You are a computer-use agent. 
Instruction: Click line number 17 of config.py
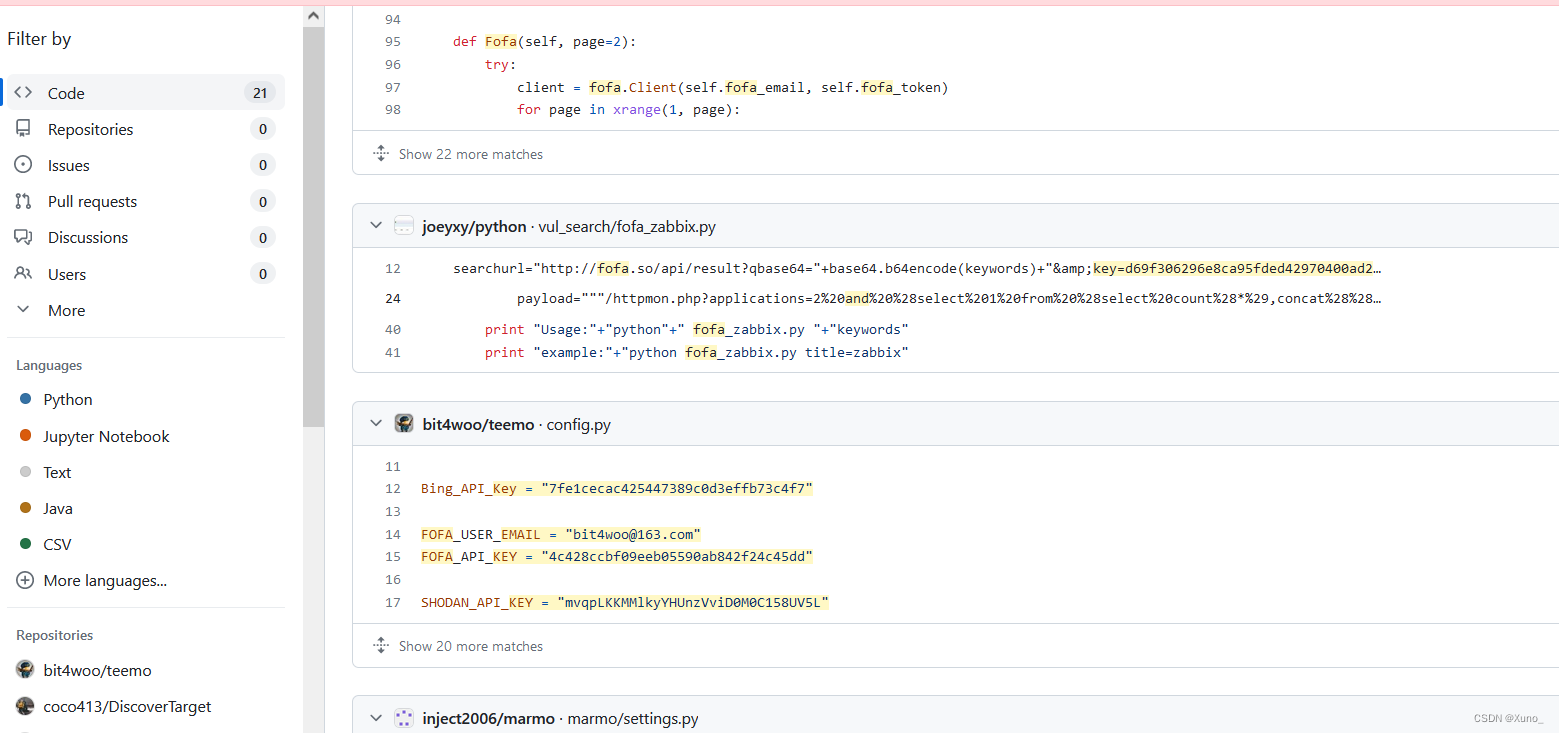click(392, 602)
